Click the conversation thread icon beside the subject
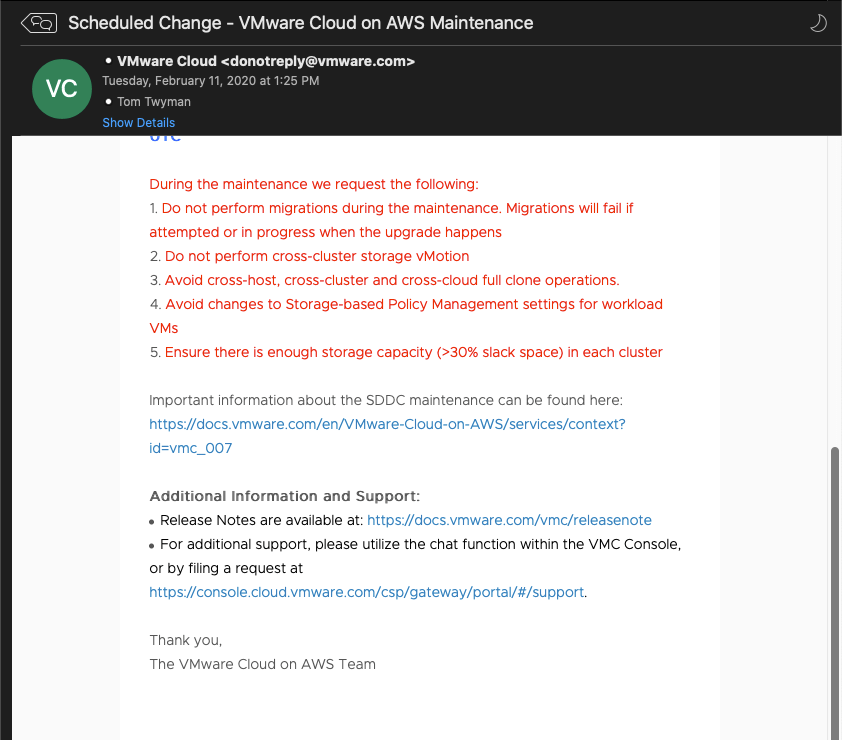The height and width of the screenshot is (740, 842). [38, 23]
